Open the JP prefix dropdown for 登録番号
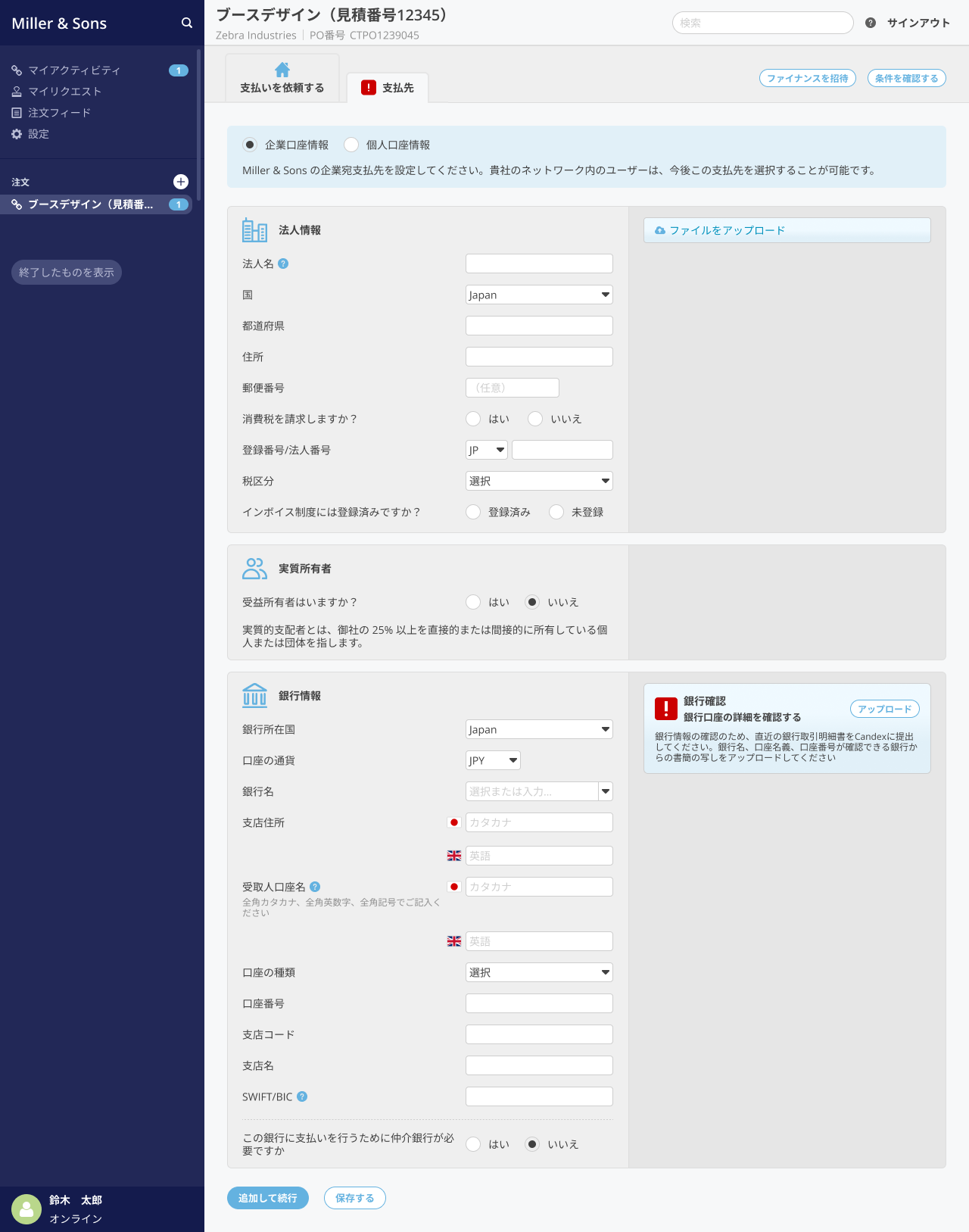This screenshot has width=969, height=1232. coord(487,450)
